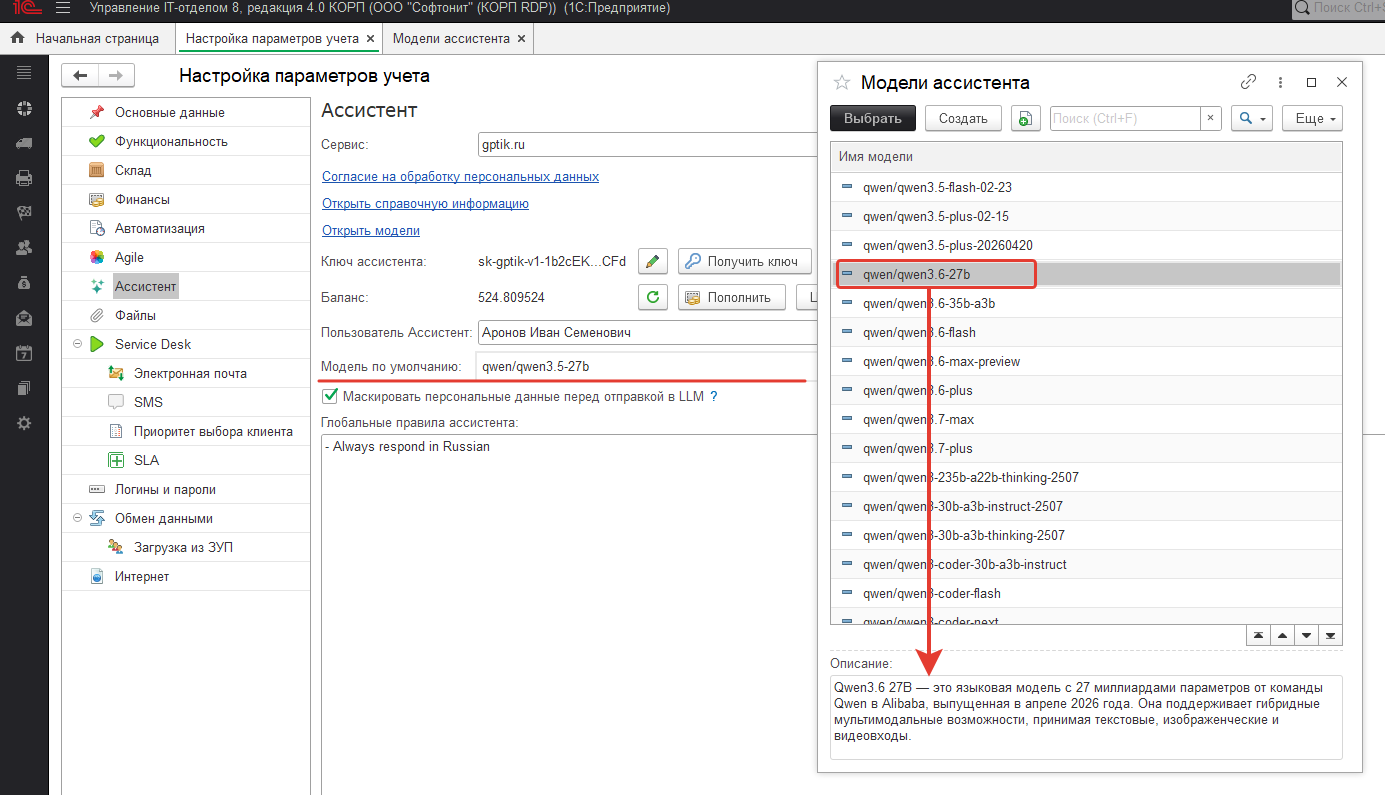Close the Настройка параметров учета tab
This screenshot has width=1385, height=795.
pos(370,39)
